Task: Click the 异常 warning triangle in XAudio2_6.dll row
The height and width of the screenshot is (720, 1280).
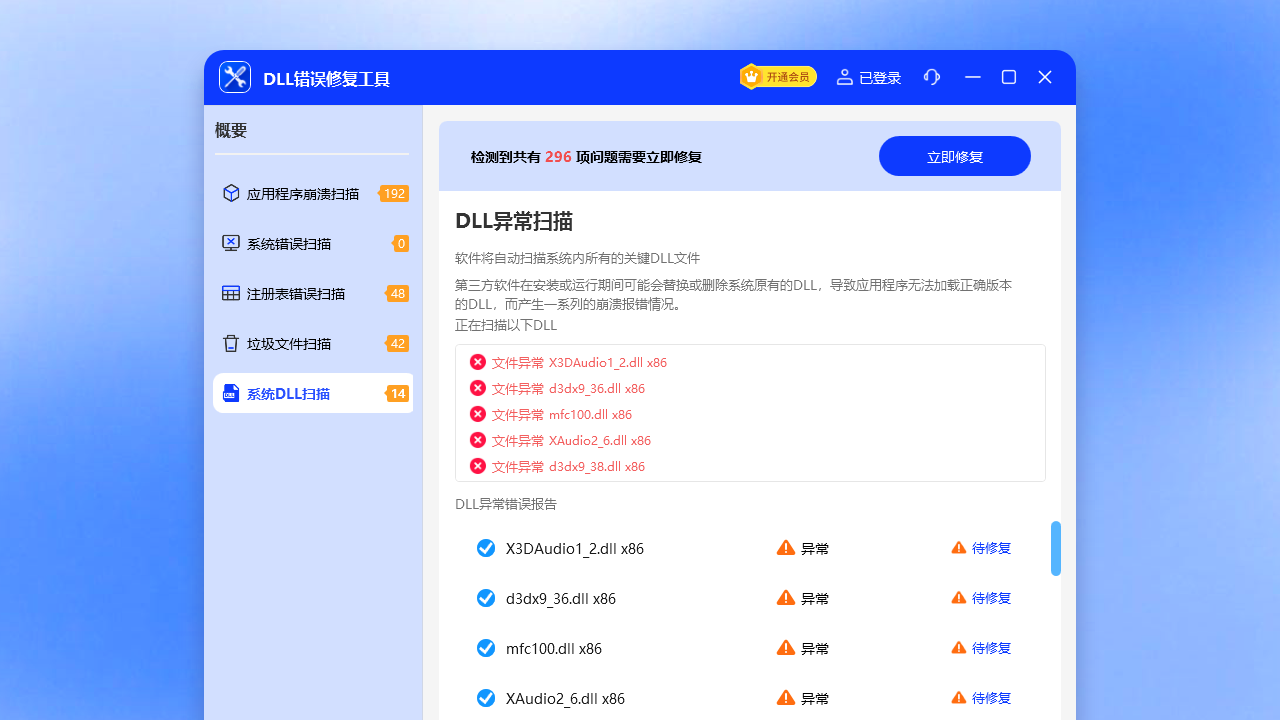Action: pyautogui.click(x=786, y=697)
